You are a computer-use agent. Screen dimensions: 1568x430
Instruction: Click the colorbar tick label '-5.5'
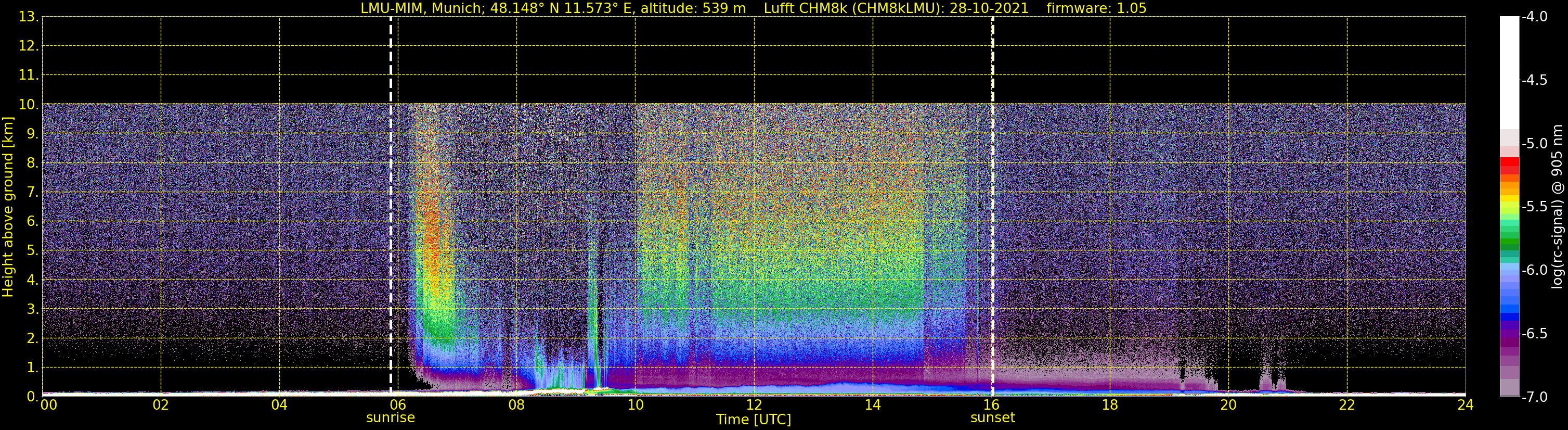pyautogui.click(x=1534, y=207)
